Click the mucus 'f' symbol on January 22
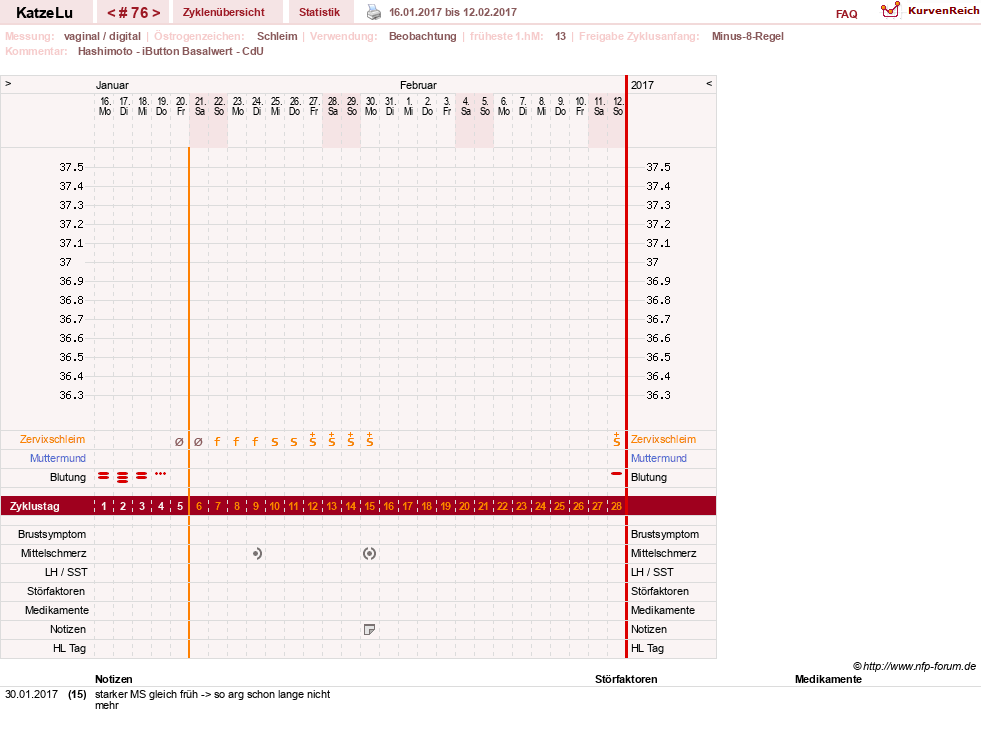981x732 pixels. (217, 442)
